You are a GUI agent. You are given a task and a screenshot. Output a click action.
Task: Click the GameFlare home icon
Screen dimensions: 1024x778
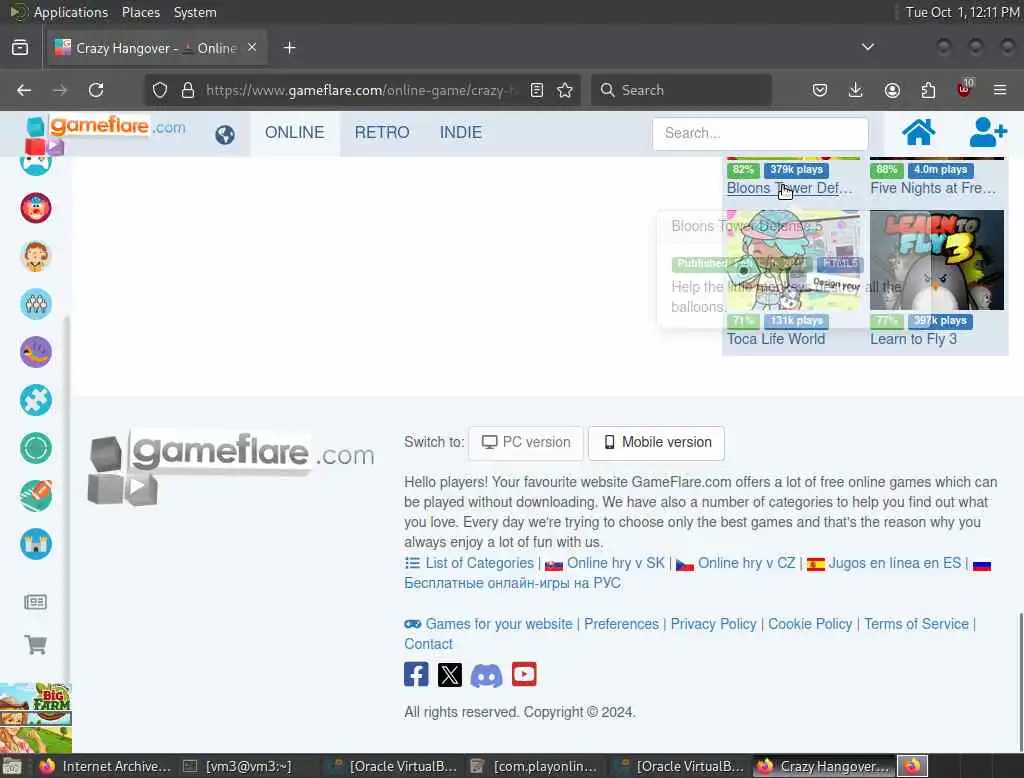coord(918,133)
